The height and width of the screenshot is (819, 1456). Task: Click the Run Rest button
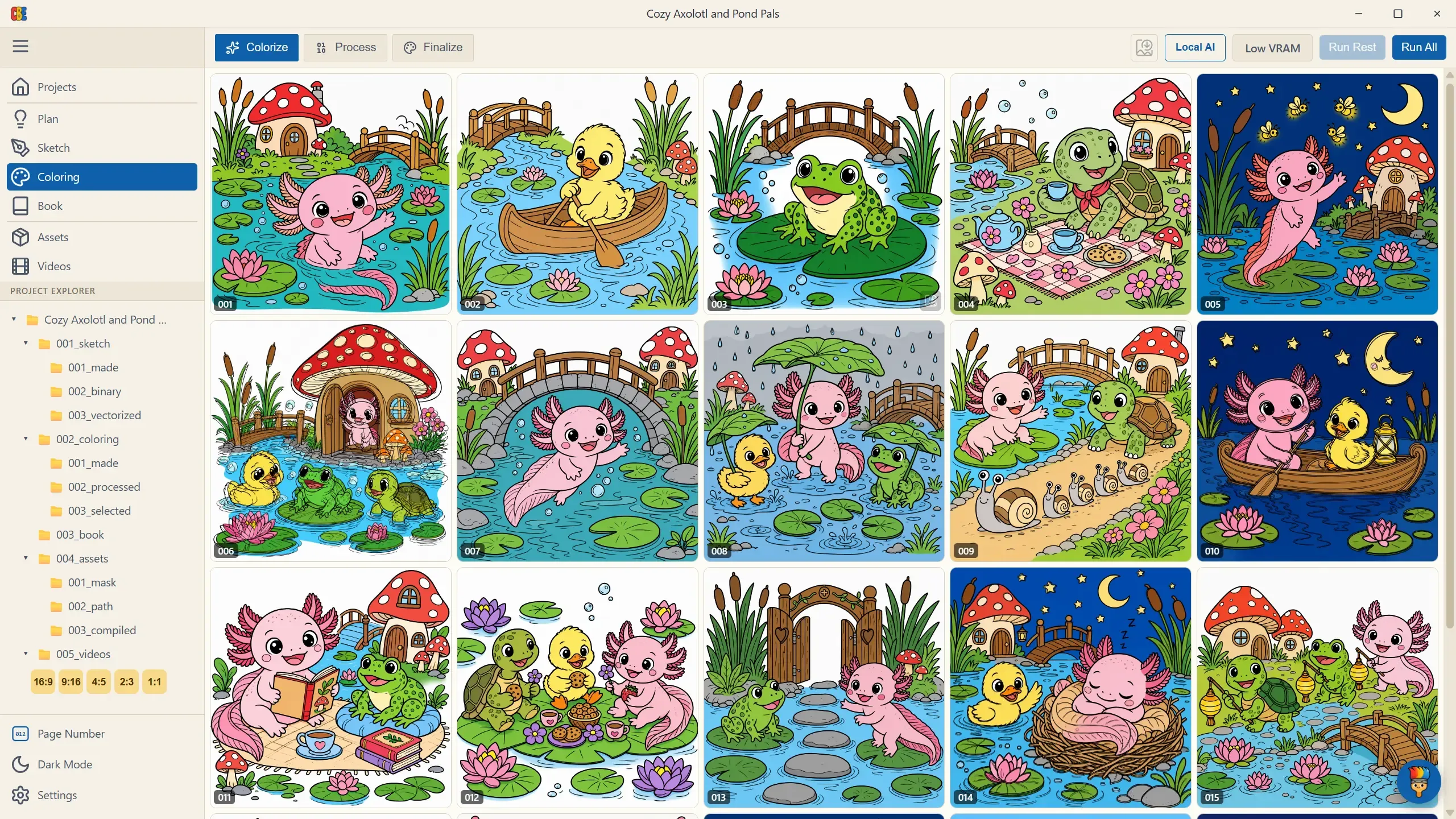click(1352, 47)
